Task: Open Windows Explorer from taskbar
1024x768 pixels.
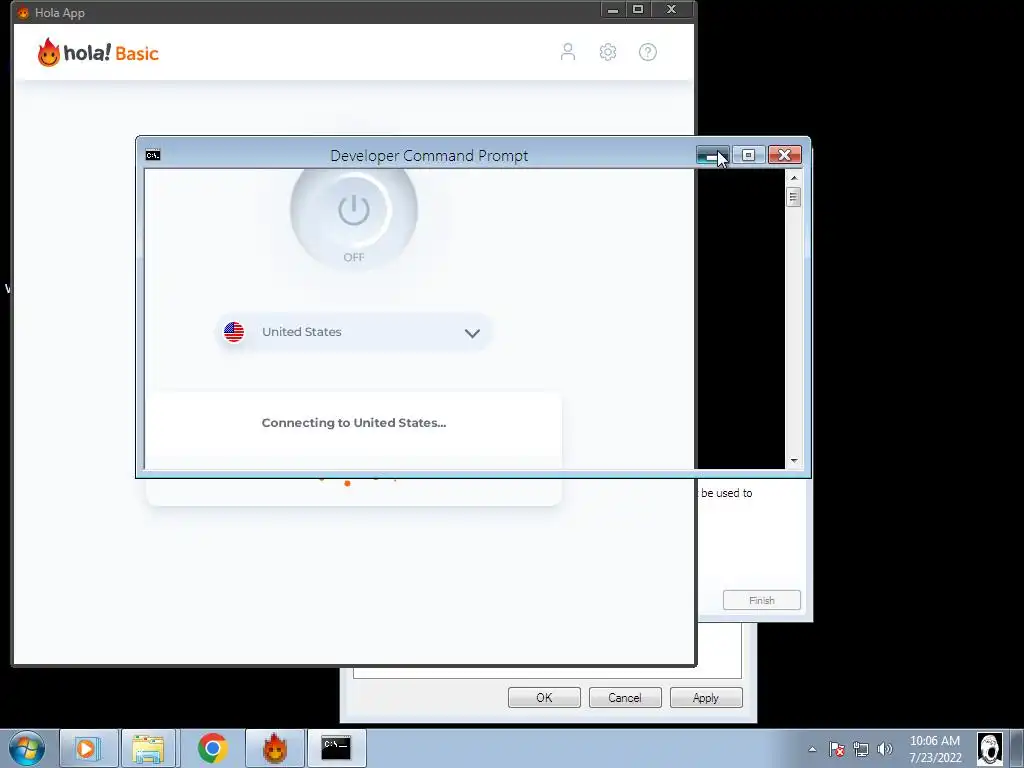Action: [x=148, y=748]
